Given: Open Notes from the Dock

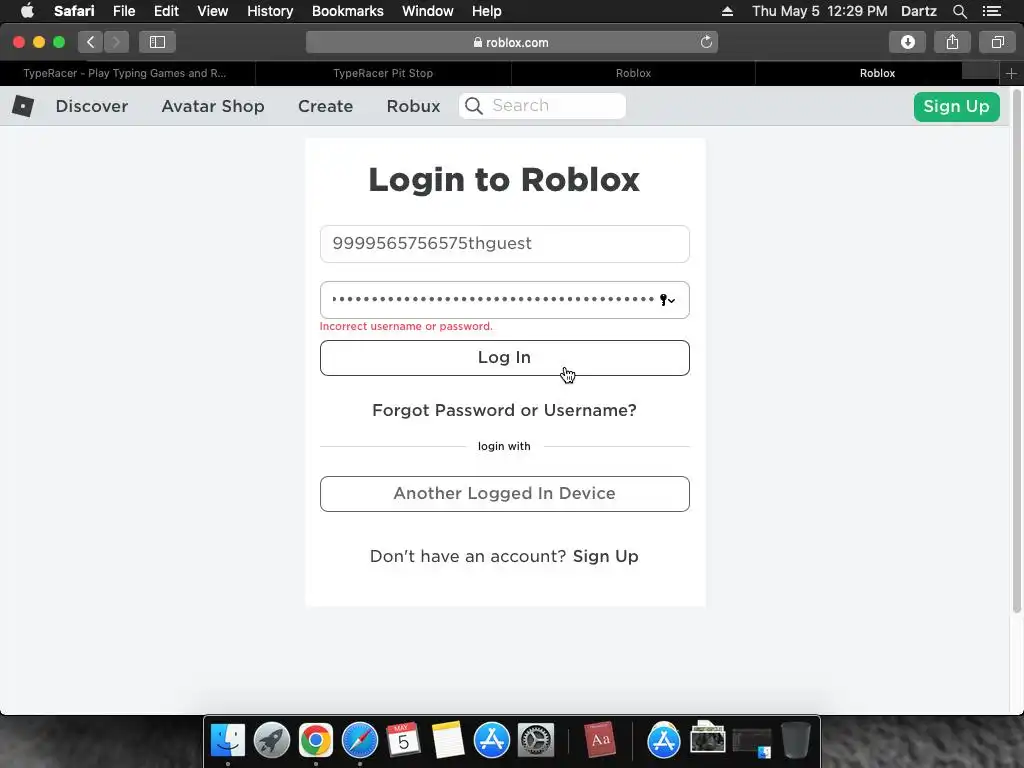Looking at the screenshot, I should point(447,740).
